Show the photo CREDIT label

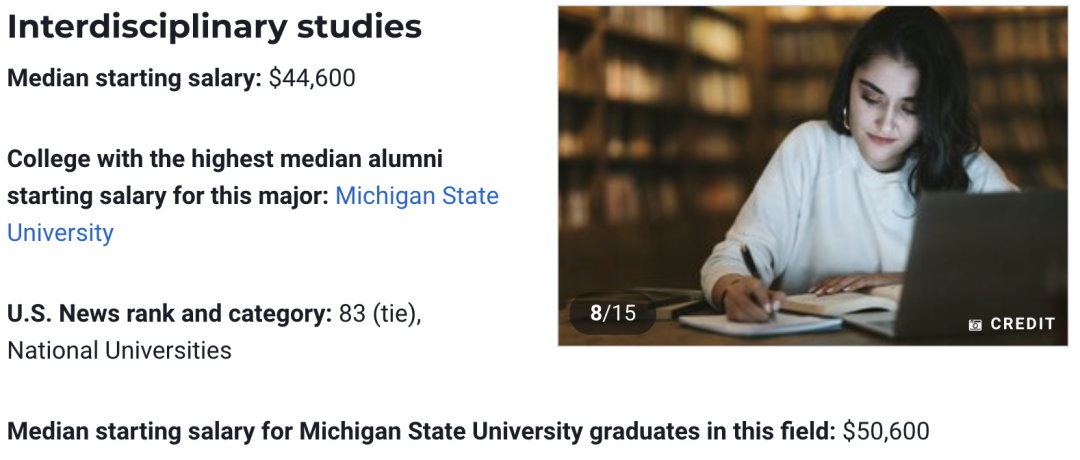pos(1022,324)
